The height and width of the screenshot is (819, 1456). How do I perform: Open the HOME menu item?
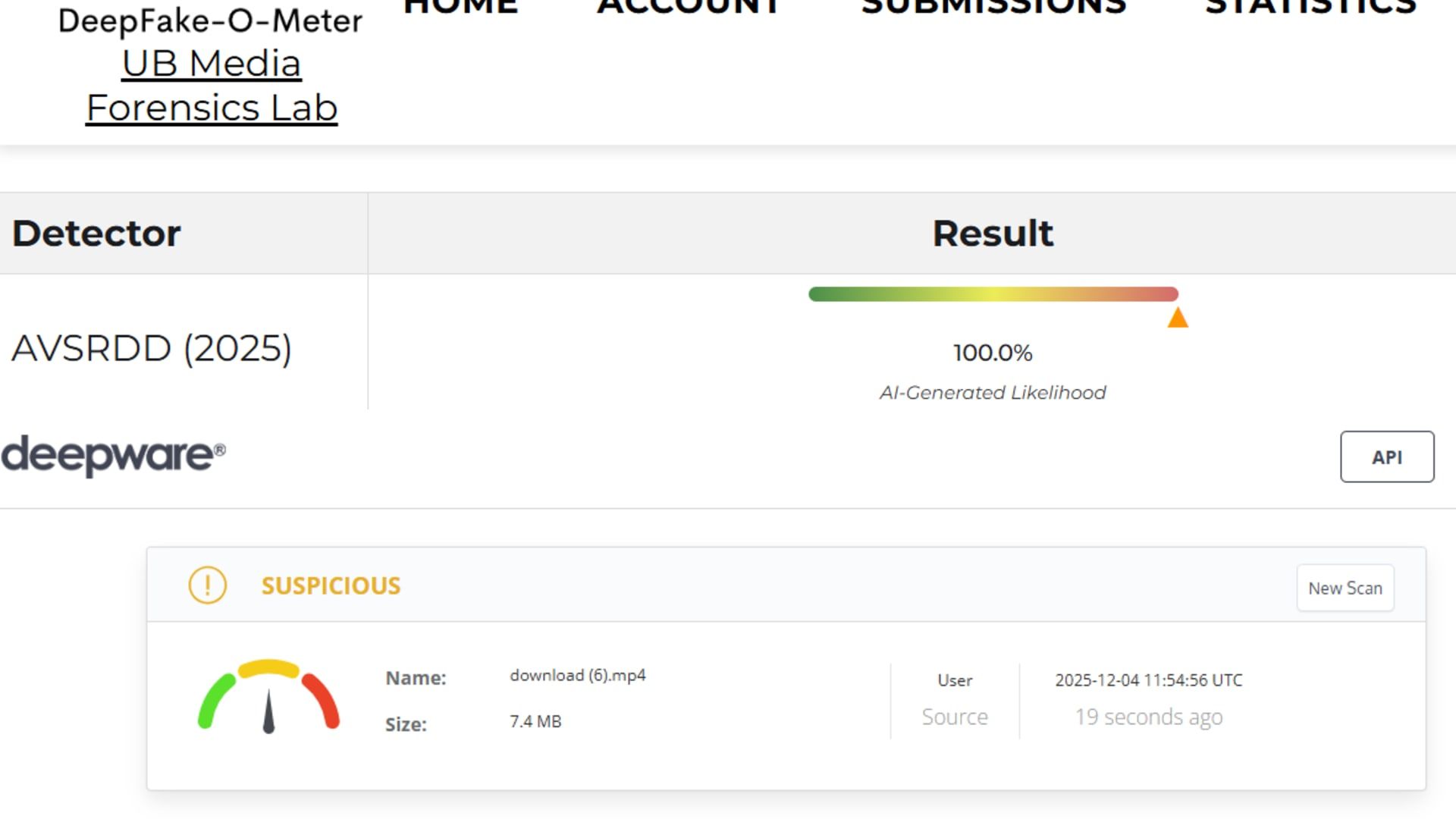pos(460,6)
